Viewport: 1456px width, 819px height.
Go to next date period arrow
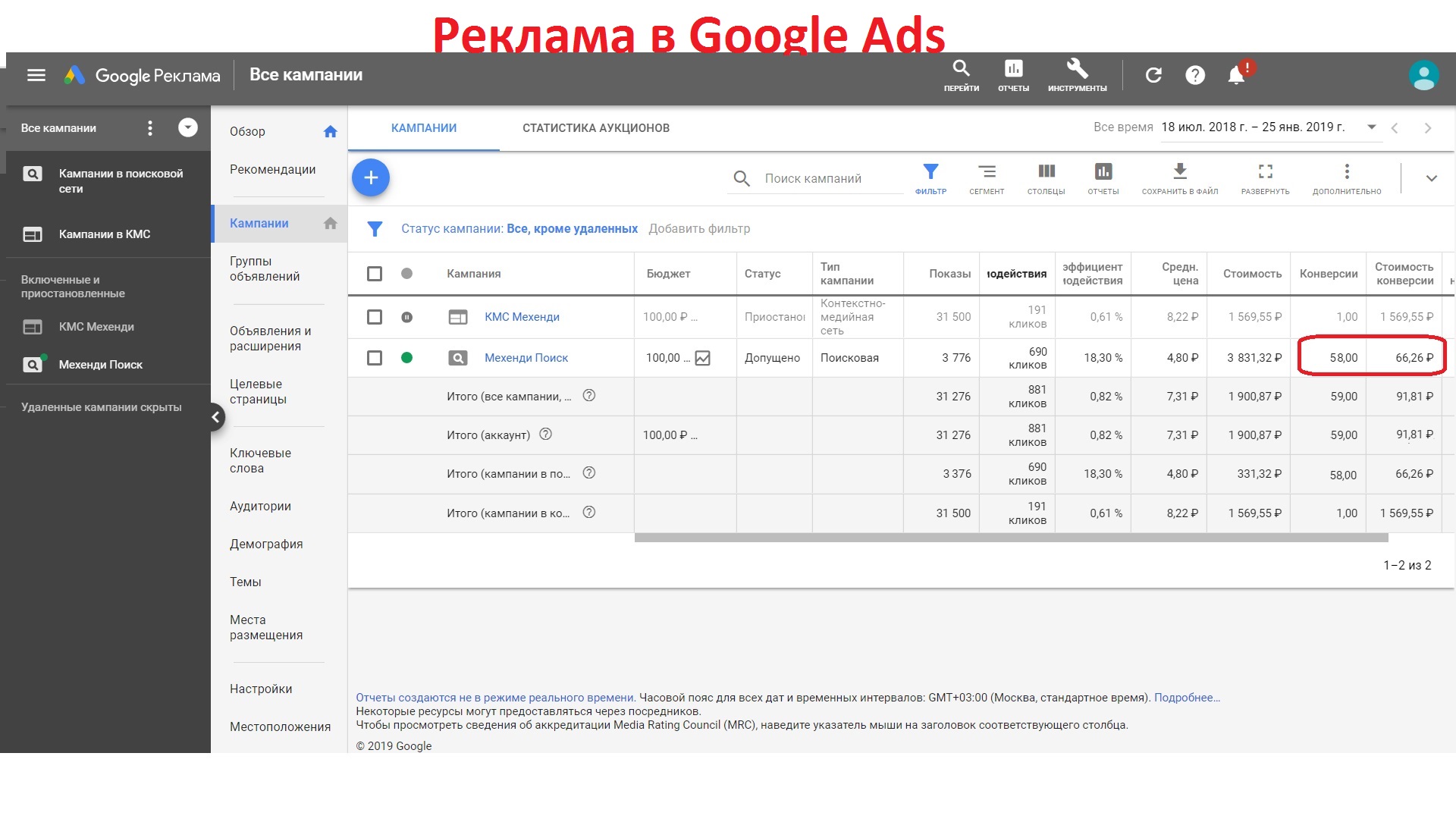[1428, 128]
